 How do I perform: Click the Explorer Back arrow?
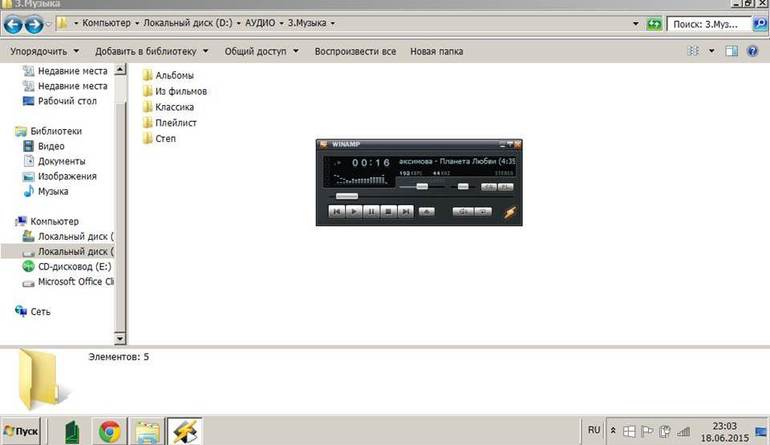(x=13, y=24)
